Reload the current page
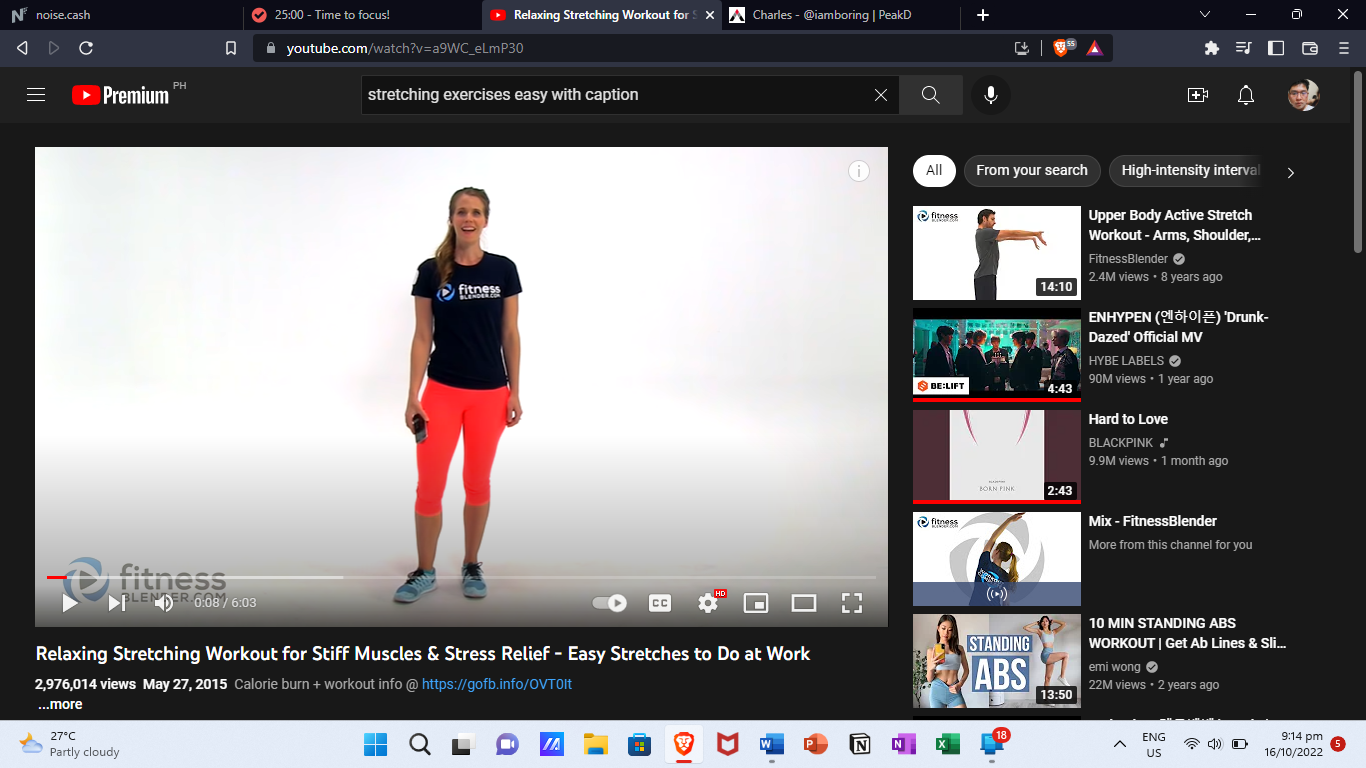Viewport: 1366px width, 768px height. click(x=86, y=48)
